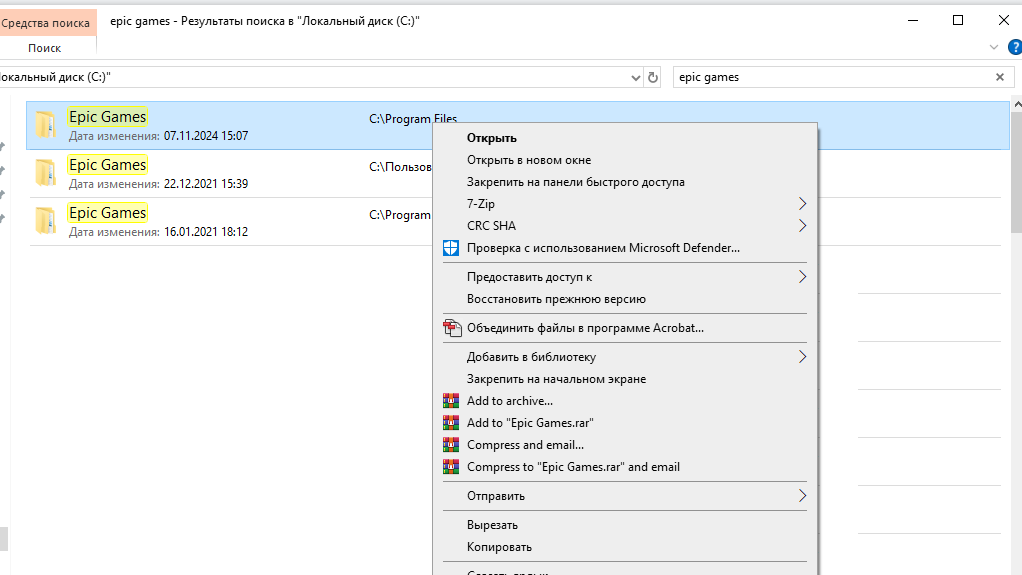
Task: Open the address bar history dropdown
Action: click(635, 78)
